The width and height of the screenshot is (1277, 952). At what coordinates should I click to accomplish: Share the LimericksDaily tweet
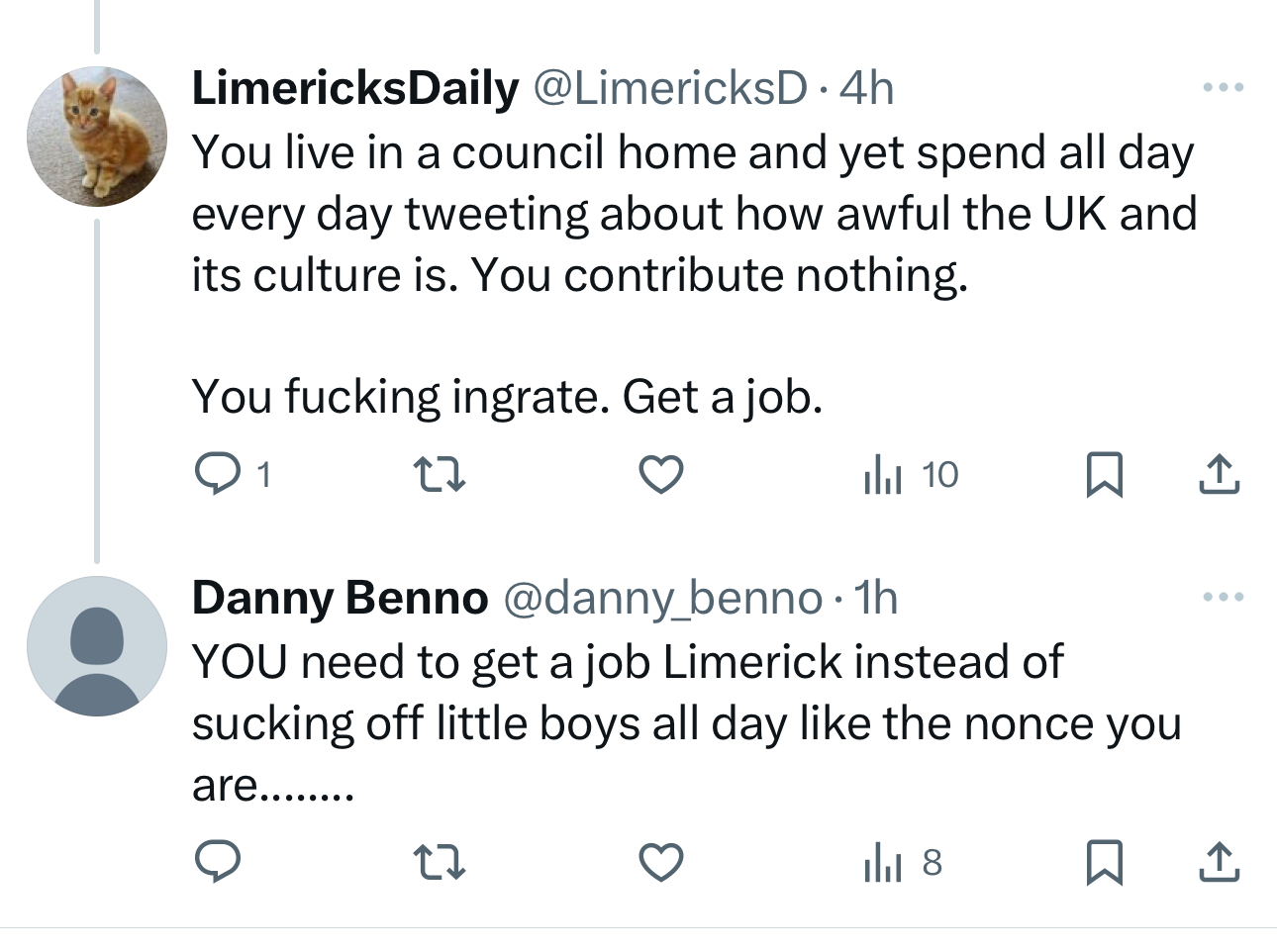coord(1219,474)
